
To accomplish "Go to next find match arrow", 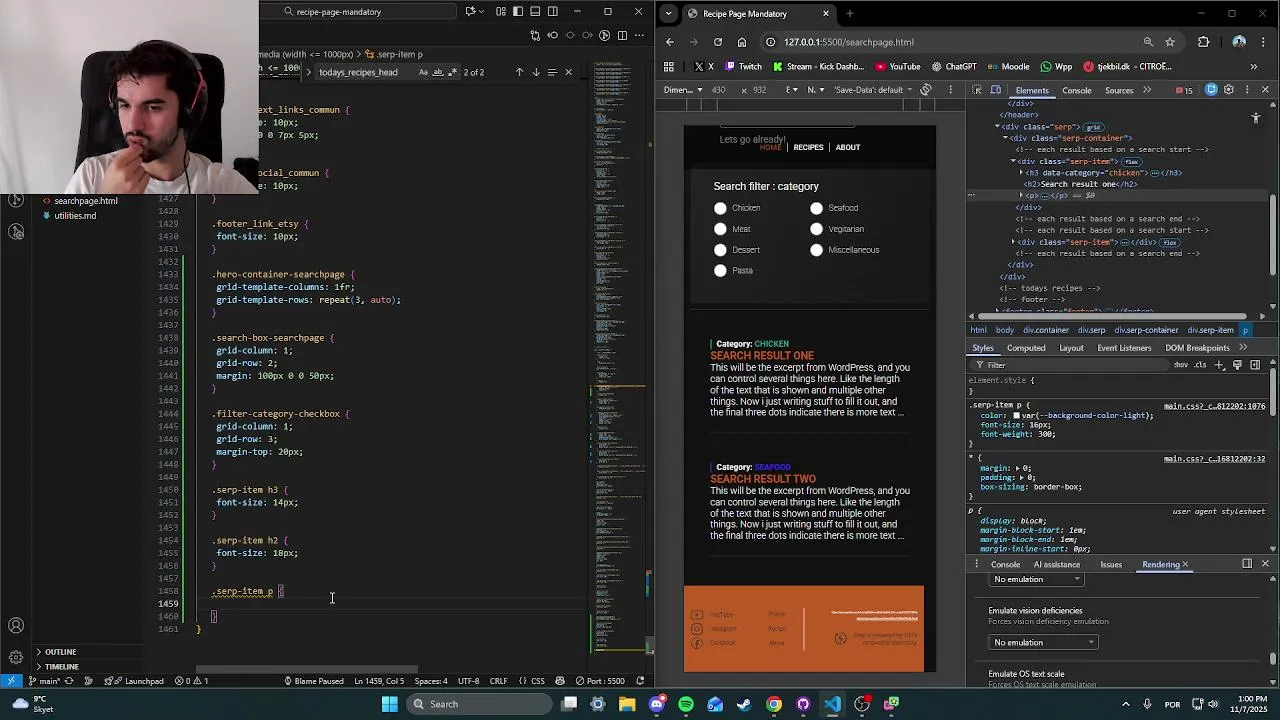I will 536,72.
